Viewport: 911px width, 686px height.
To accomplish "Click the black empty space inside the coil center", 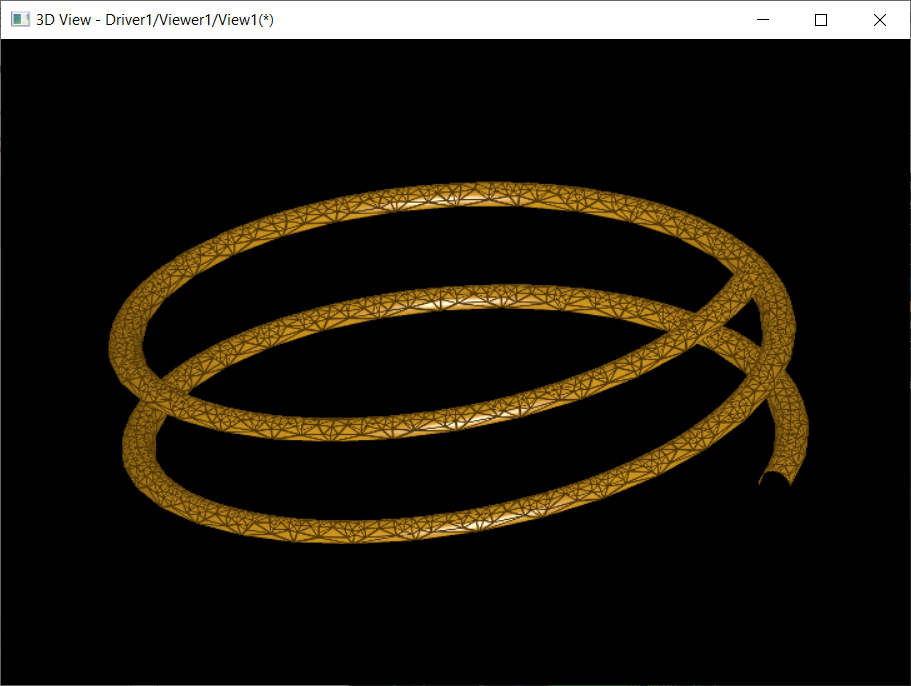I will click(450, 360).
